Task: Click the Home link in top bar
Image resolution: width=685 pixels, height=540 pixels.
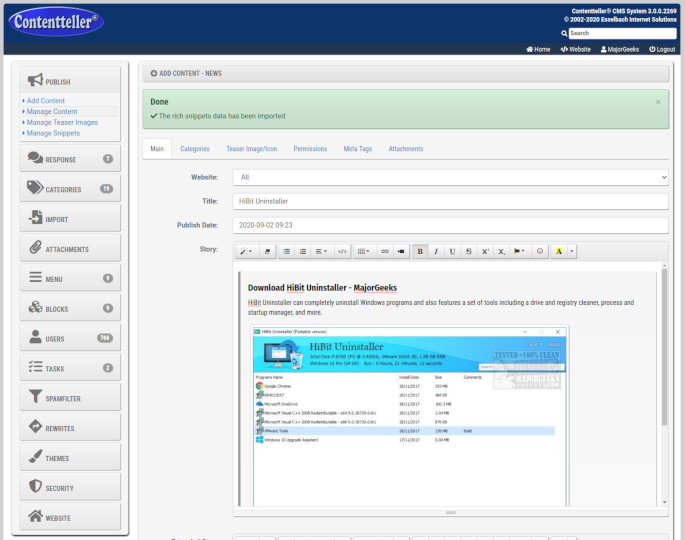Action: click(538, 49)
